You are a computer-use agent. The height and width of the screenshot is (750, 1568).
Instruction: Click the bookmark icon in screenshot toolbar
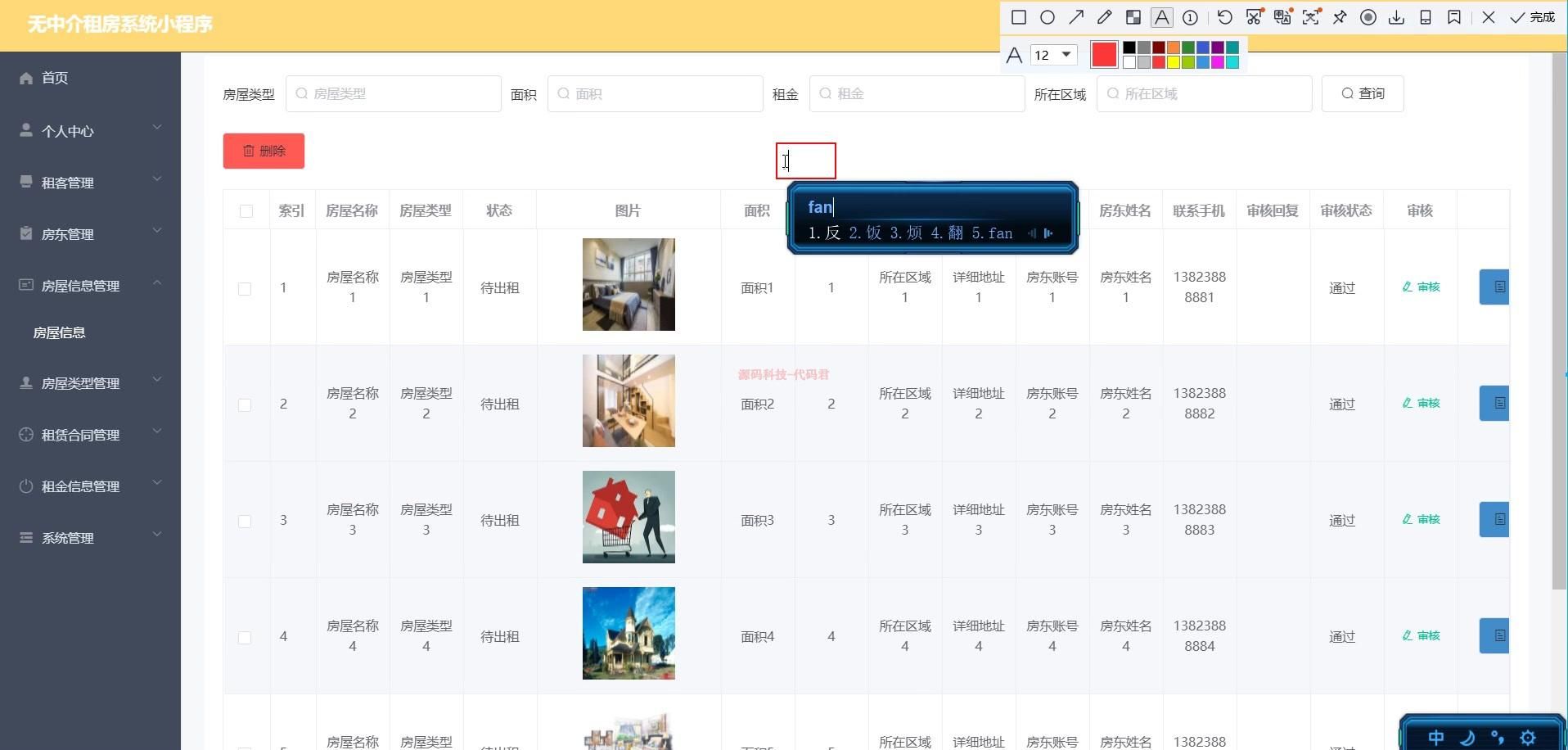pyautogui.click(x=1454, y=17)
